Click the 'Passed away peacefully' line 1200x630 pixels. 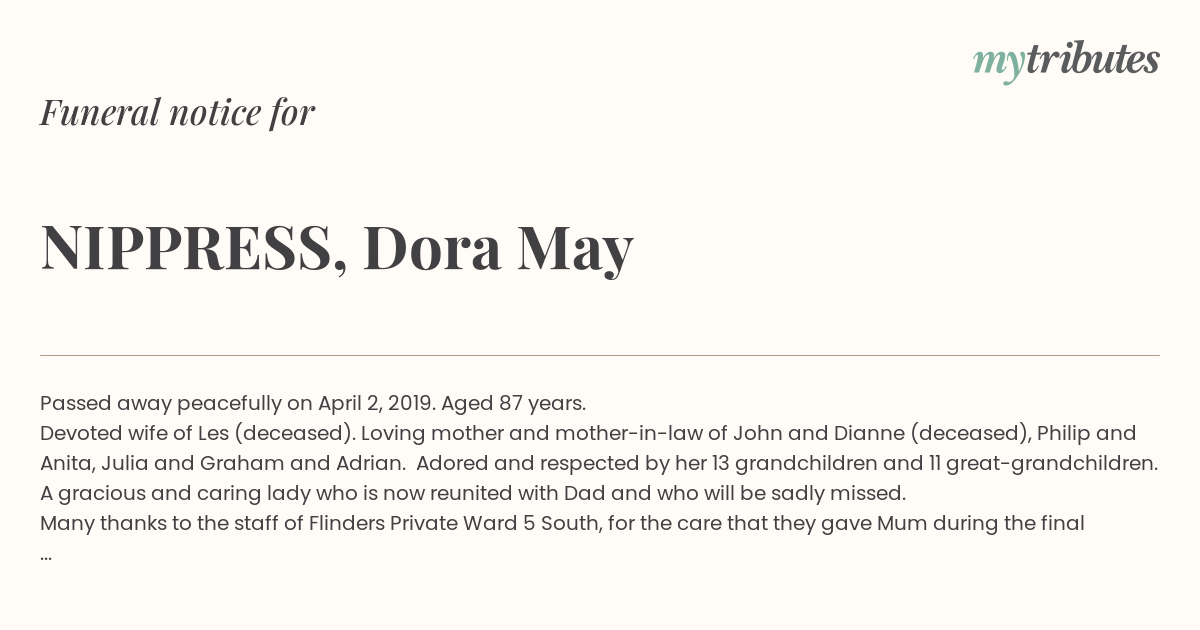[x=313, y=404]
